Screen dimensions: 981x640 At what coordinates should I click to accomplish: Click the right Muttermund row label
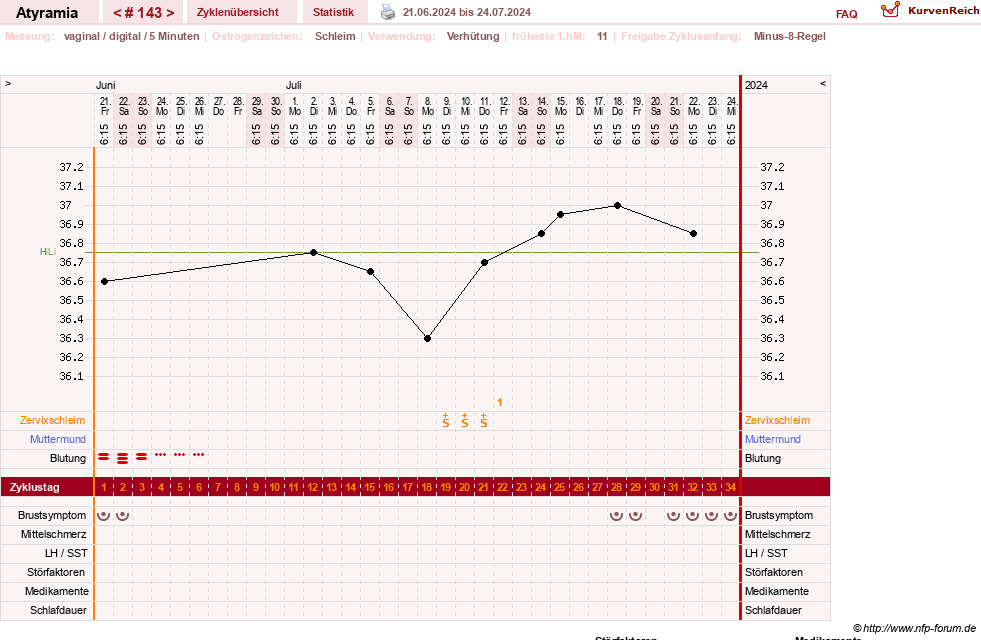pos(773,439)
